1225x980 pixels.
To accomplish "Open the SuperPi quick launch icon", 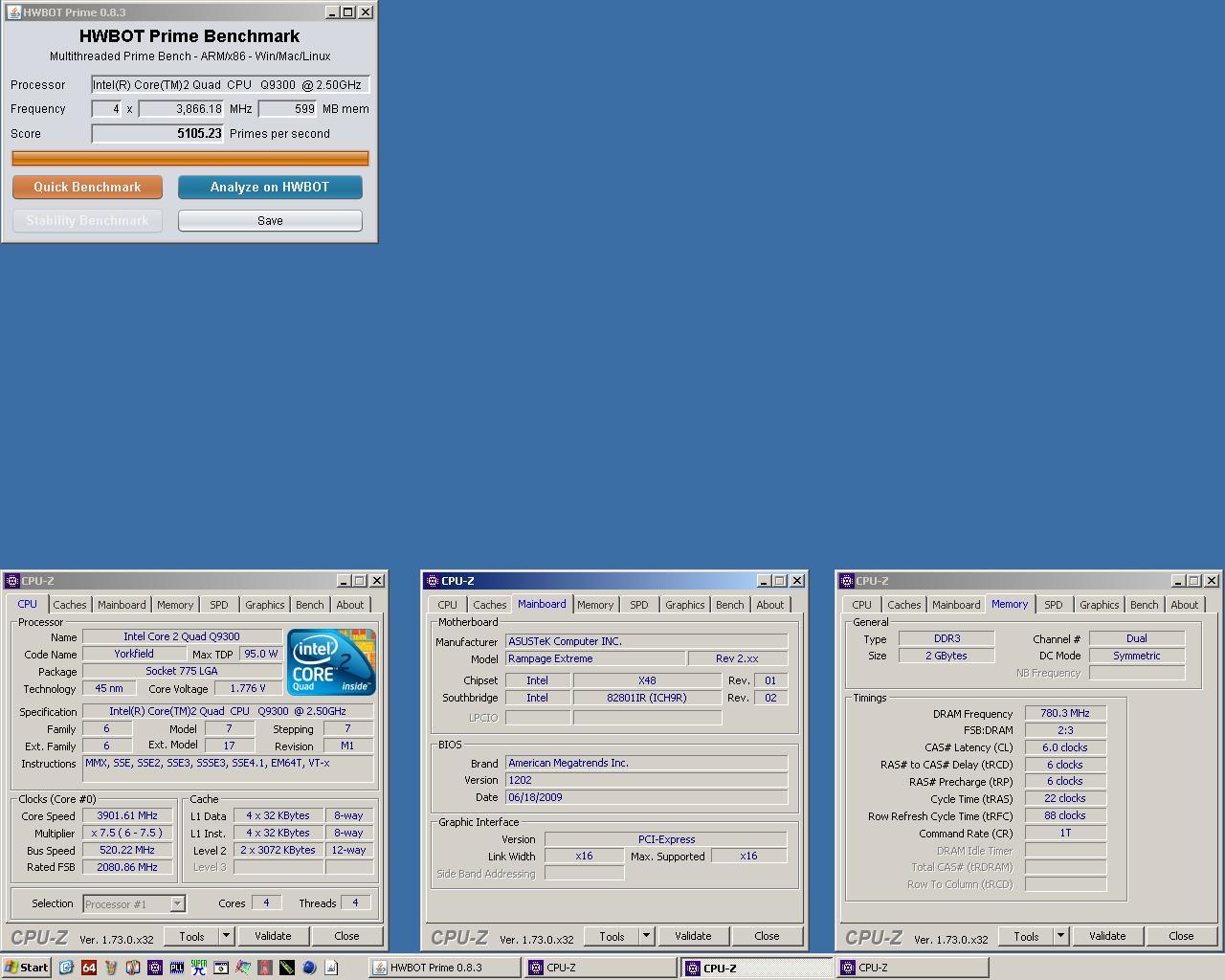I will [x=198, y=968].
